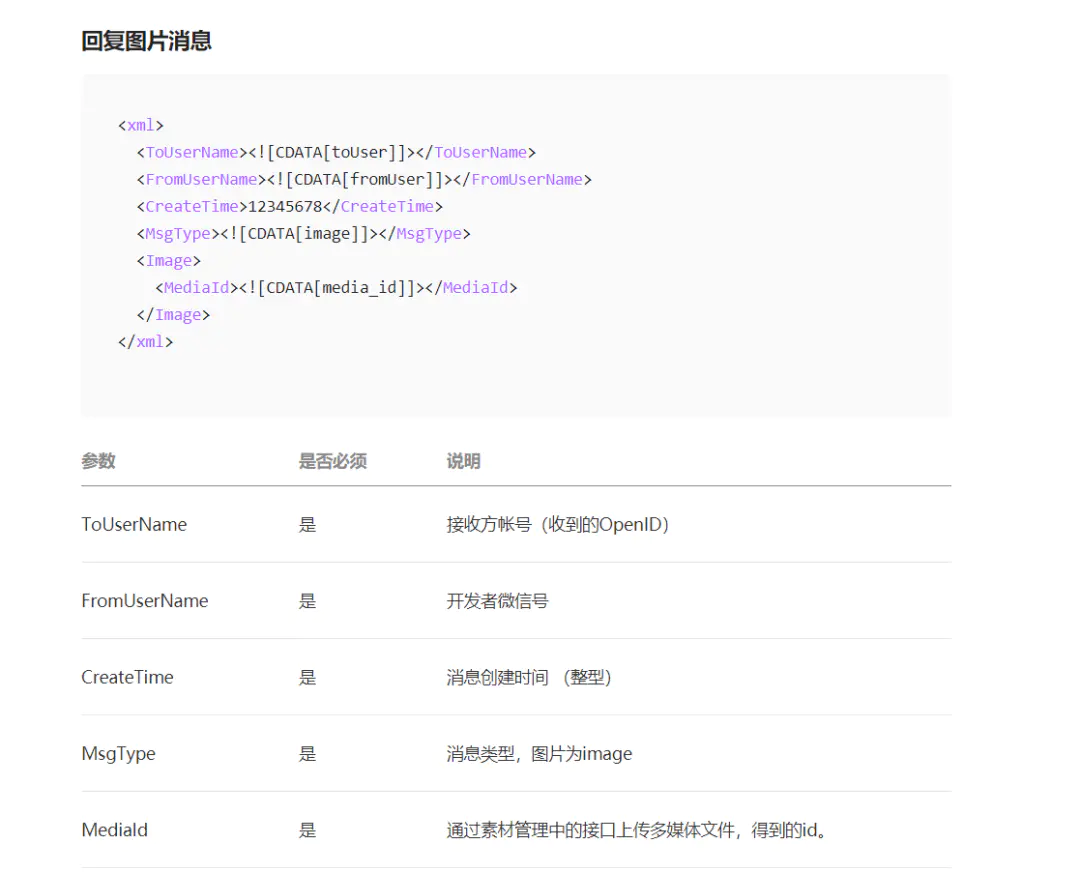The width and height of the screenshot is (1080, 873).
Task: Click the 说明 column header
Action: coord(464,461)
